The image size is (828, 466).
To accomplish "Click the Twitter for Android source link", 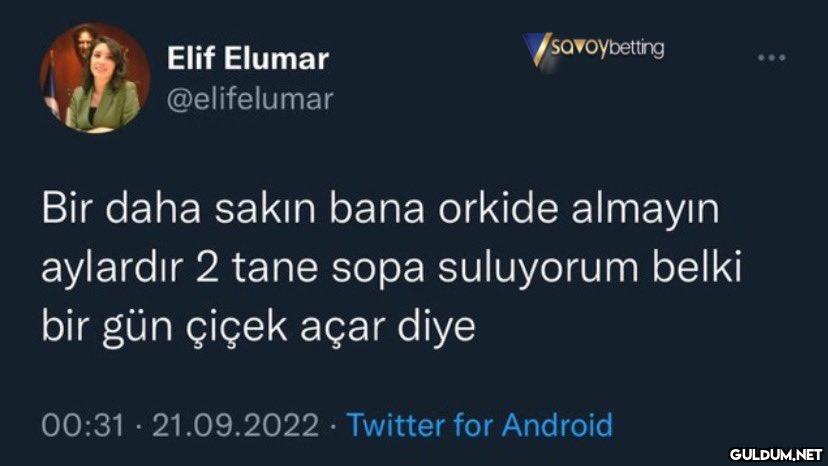I will click(x=479, y=425).
